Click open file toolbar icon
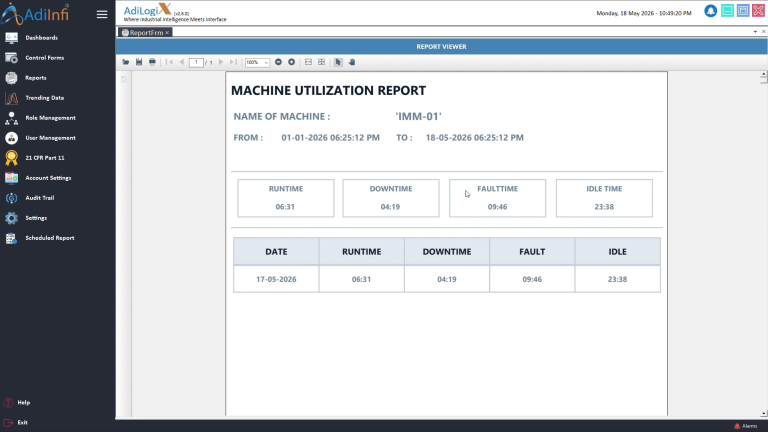 [126, 62]
